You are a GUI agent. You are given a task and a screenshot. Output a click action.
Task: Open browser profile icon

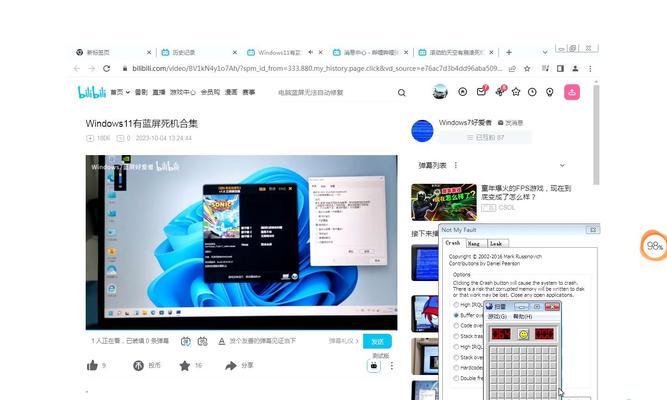(x=575, y=69)
